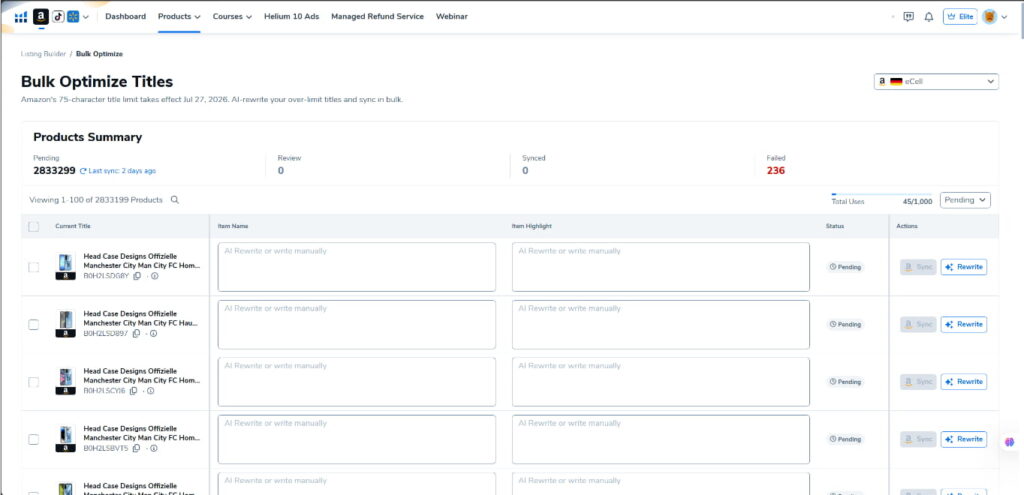1024x495 pixels.
Task: Open the eCell account selector dropdown
Action: coord(936,82)
